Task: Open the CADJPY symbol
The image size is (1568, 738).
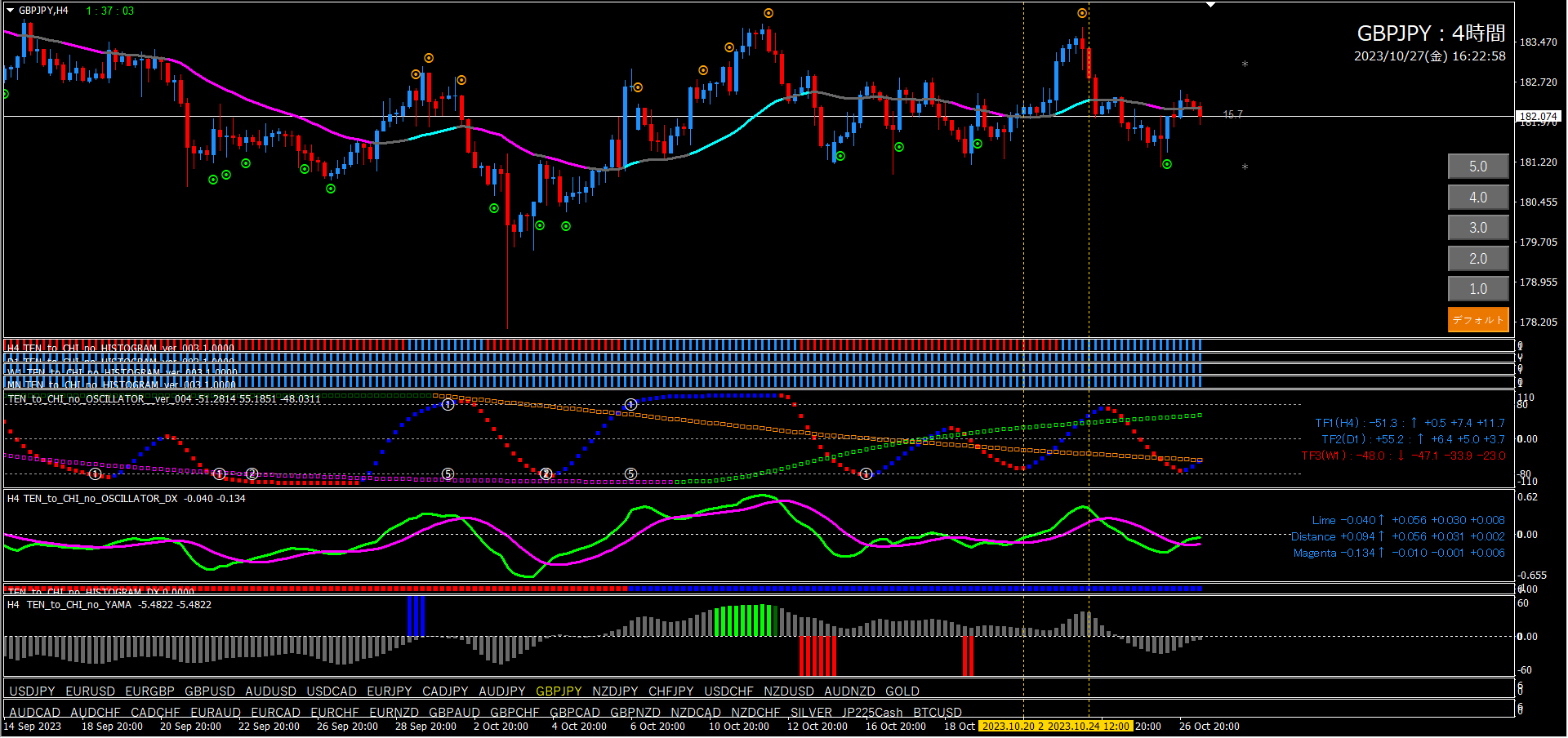Action: tap(445, 691)
